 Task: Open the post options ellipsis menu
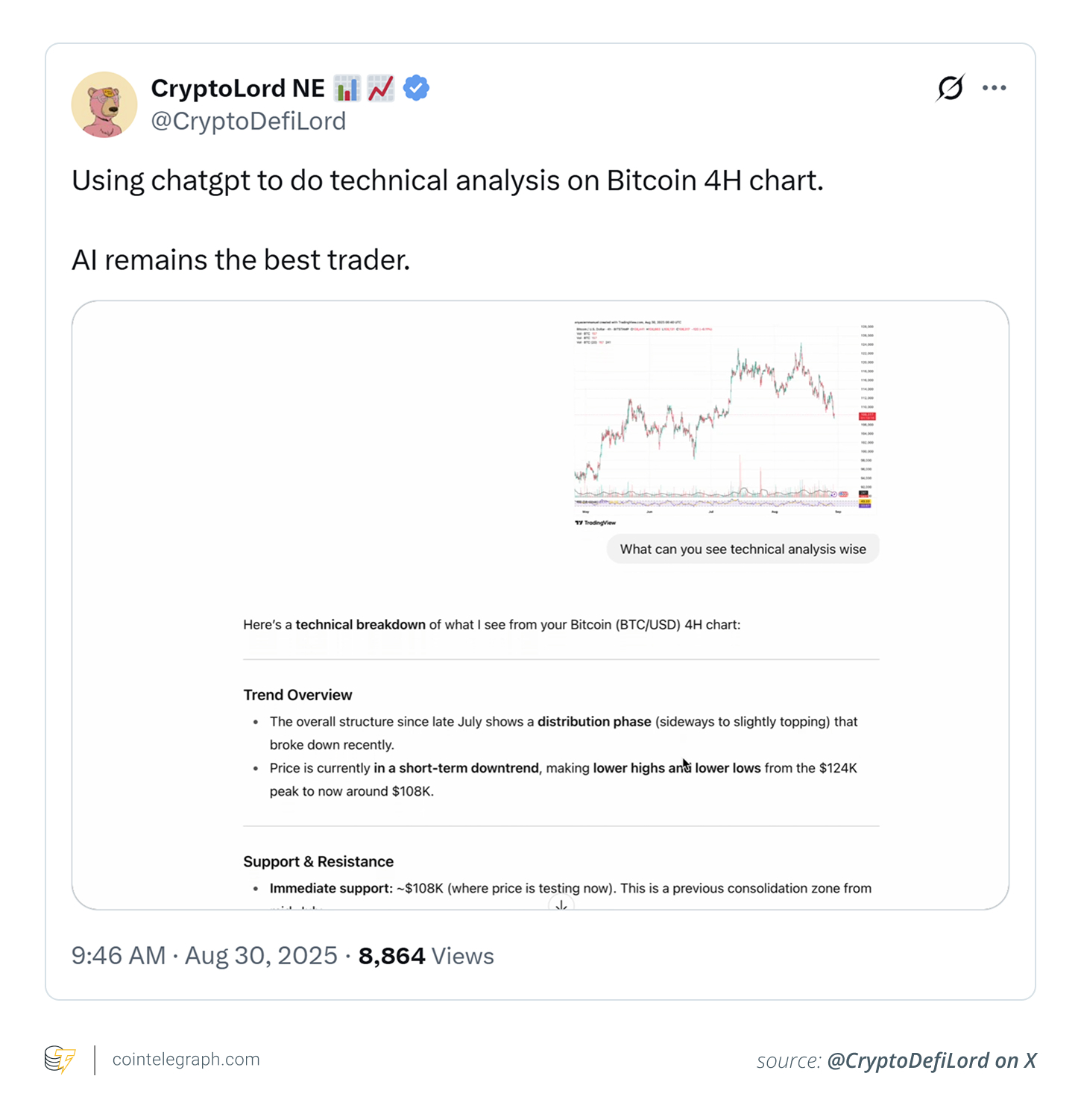click(994, 87)
